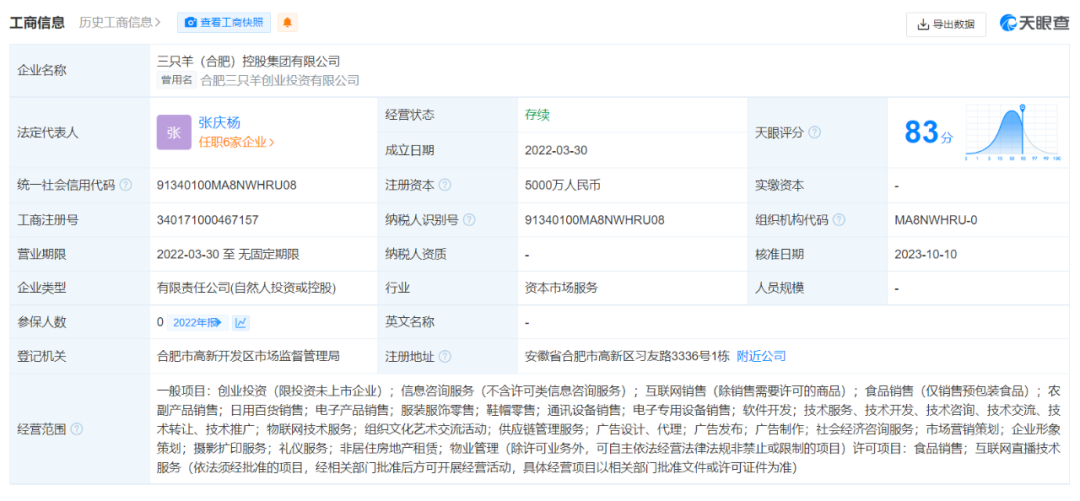The height and width of the screenshot is (501, 1080).
Task: Export data with 导出数据 button
Action: [945, 24]
